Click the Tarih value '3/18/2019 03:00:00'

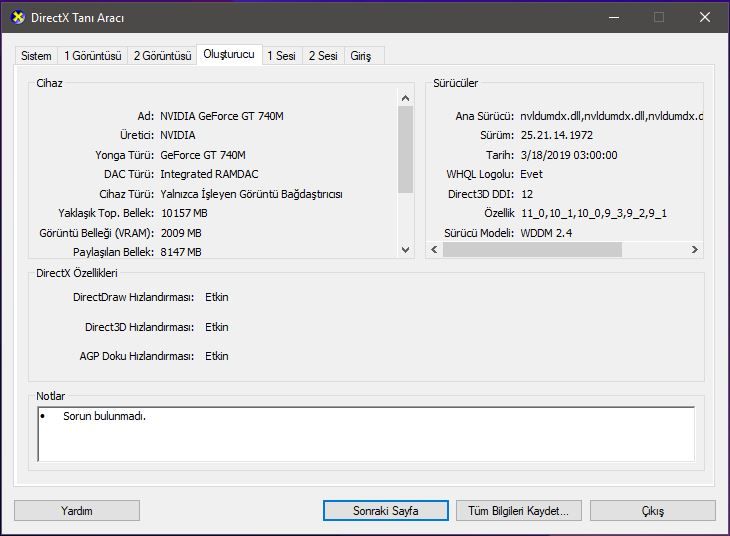[569, 155]
